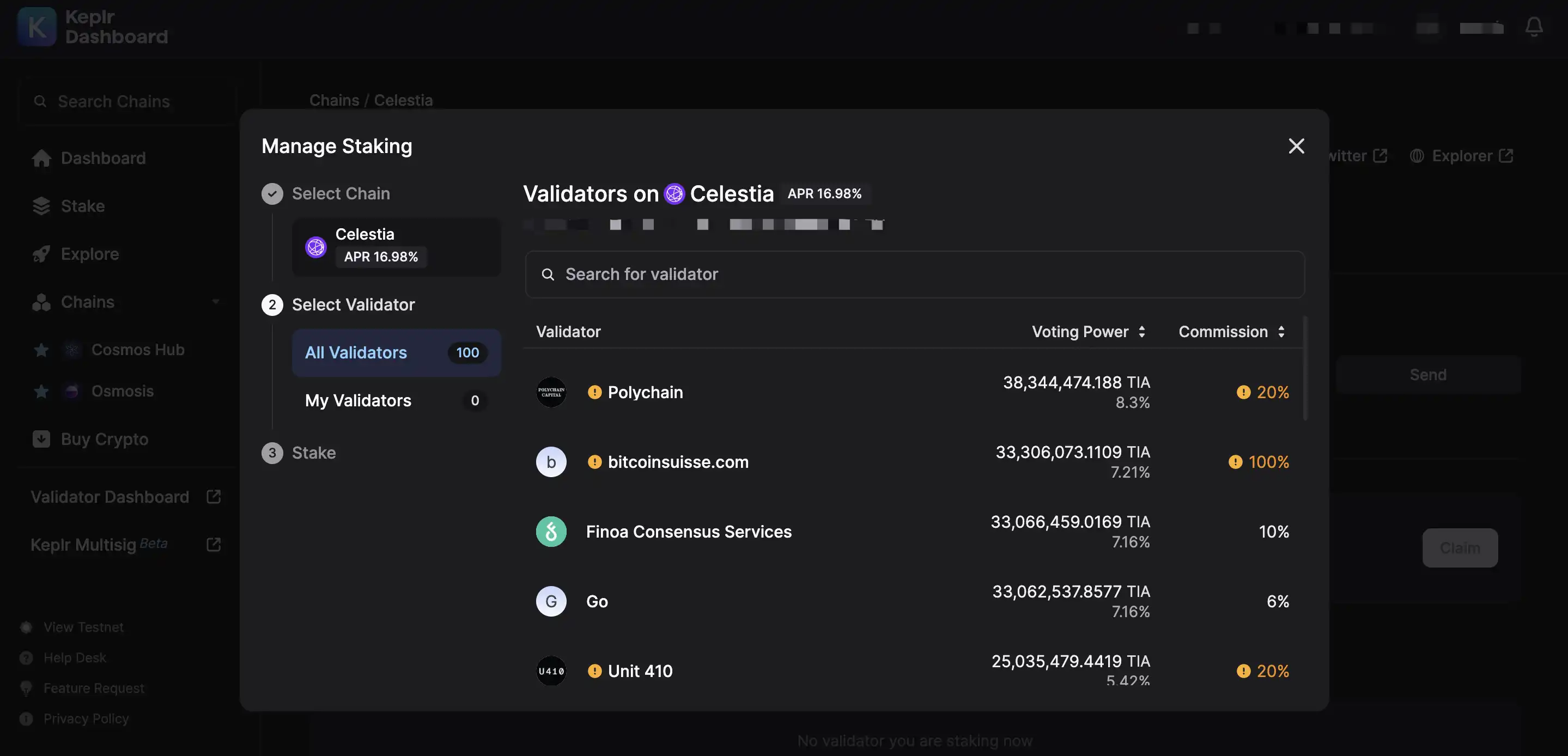This screenshot has height=756, width=1568.
Task: Click the bitcoinsuisse.com warning icon
Action: (593, 461)
